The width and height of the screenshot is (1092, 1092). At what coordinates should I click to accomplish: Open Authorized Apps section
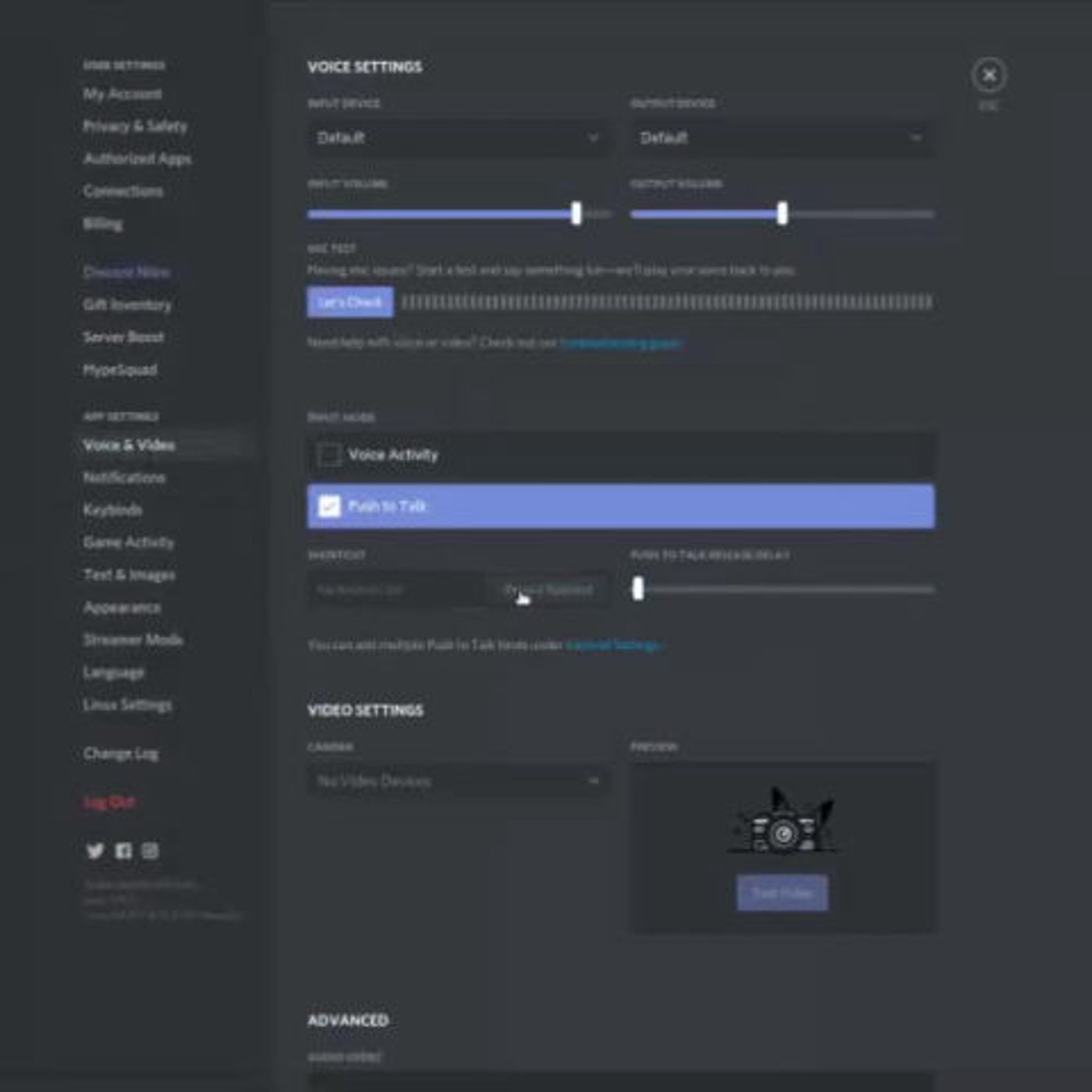point(137,159)
